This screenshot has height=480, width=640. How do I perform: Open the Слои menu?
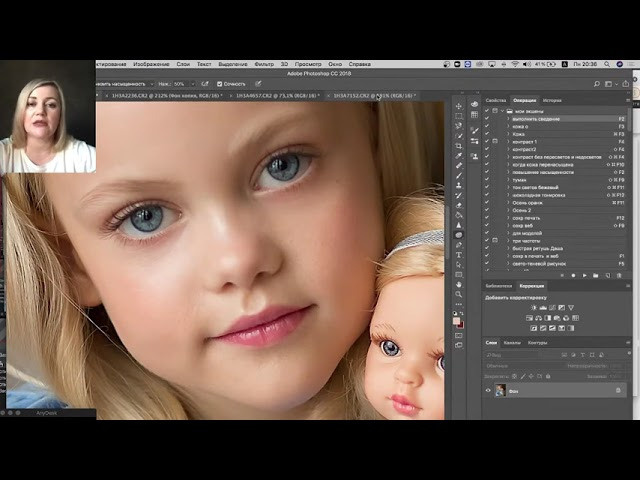coord(183,64)
